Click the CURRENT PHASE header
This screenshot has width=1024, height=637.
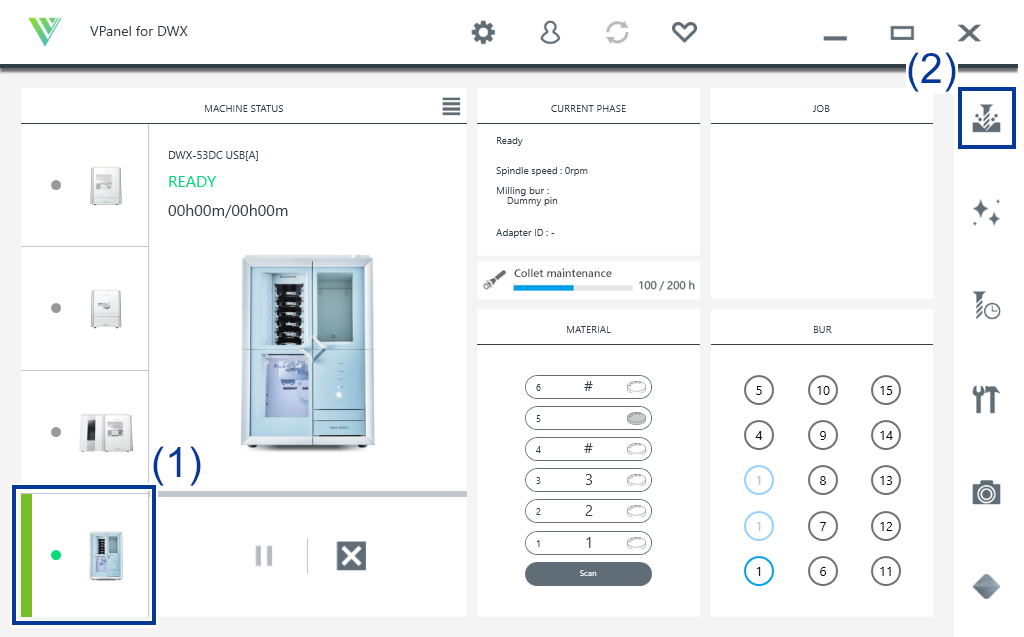pos(588,108)
